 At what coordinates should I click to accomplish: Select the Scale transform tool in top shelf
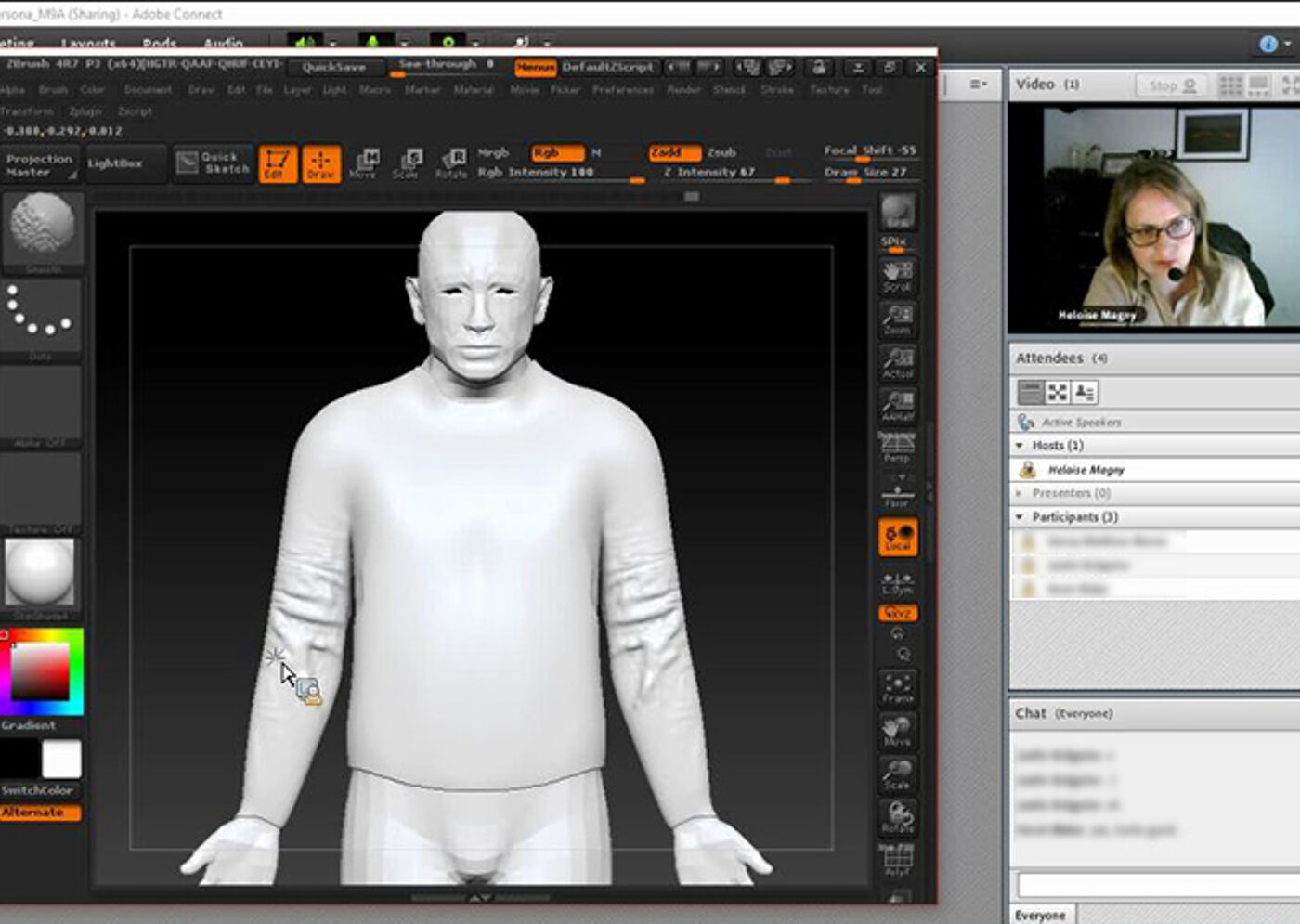coord(407,163)
